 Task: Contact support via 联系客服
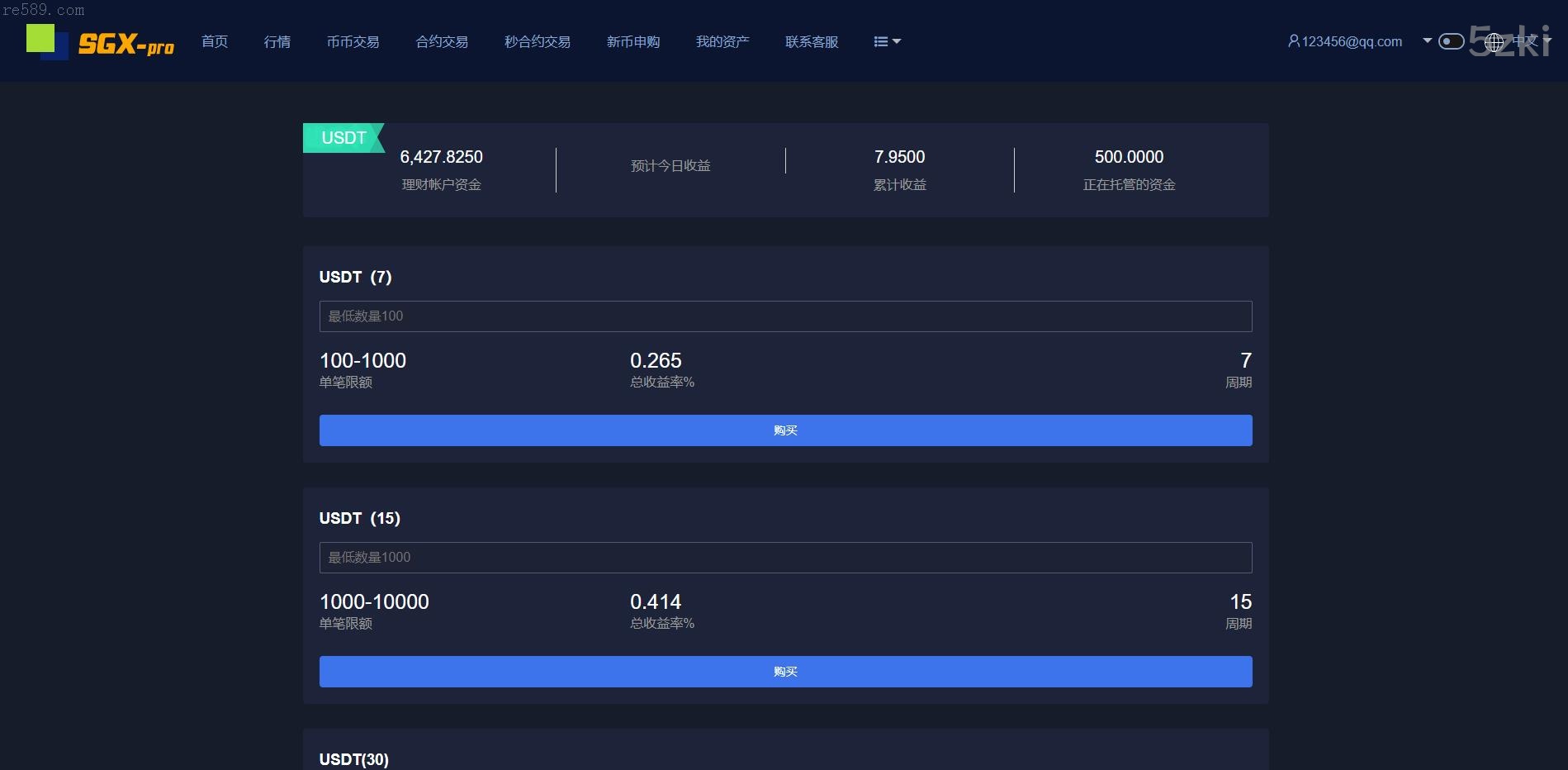point(812,42)
